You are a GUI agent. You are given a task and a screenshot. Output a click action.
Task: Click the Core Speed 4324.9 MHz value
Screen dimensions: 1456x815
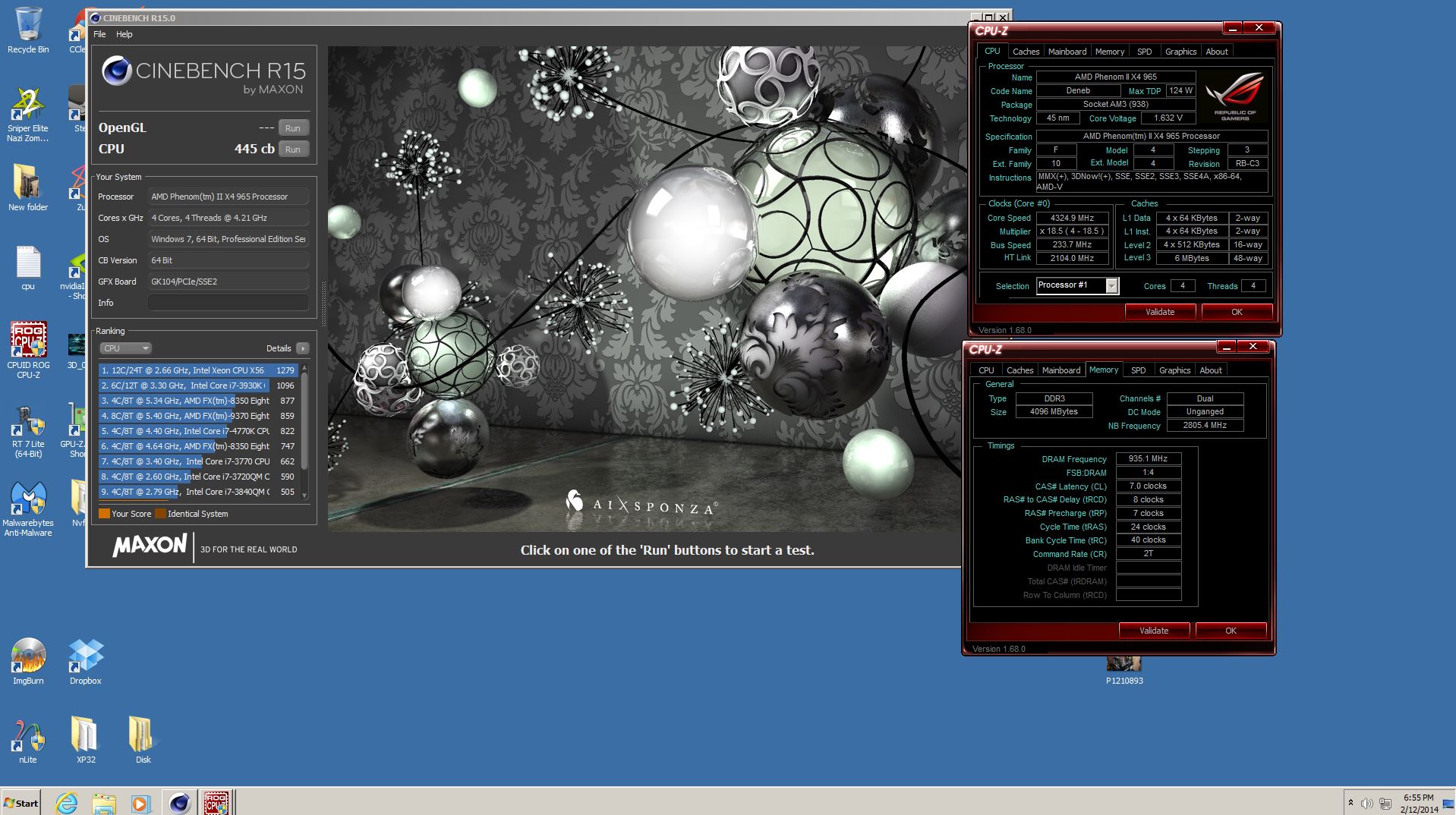tap(1072, 218)
